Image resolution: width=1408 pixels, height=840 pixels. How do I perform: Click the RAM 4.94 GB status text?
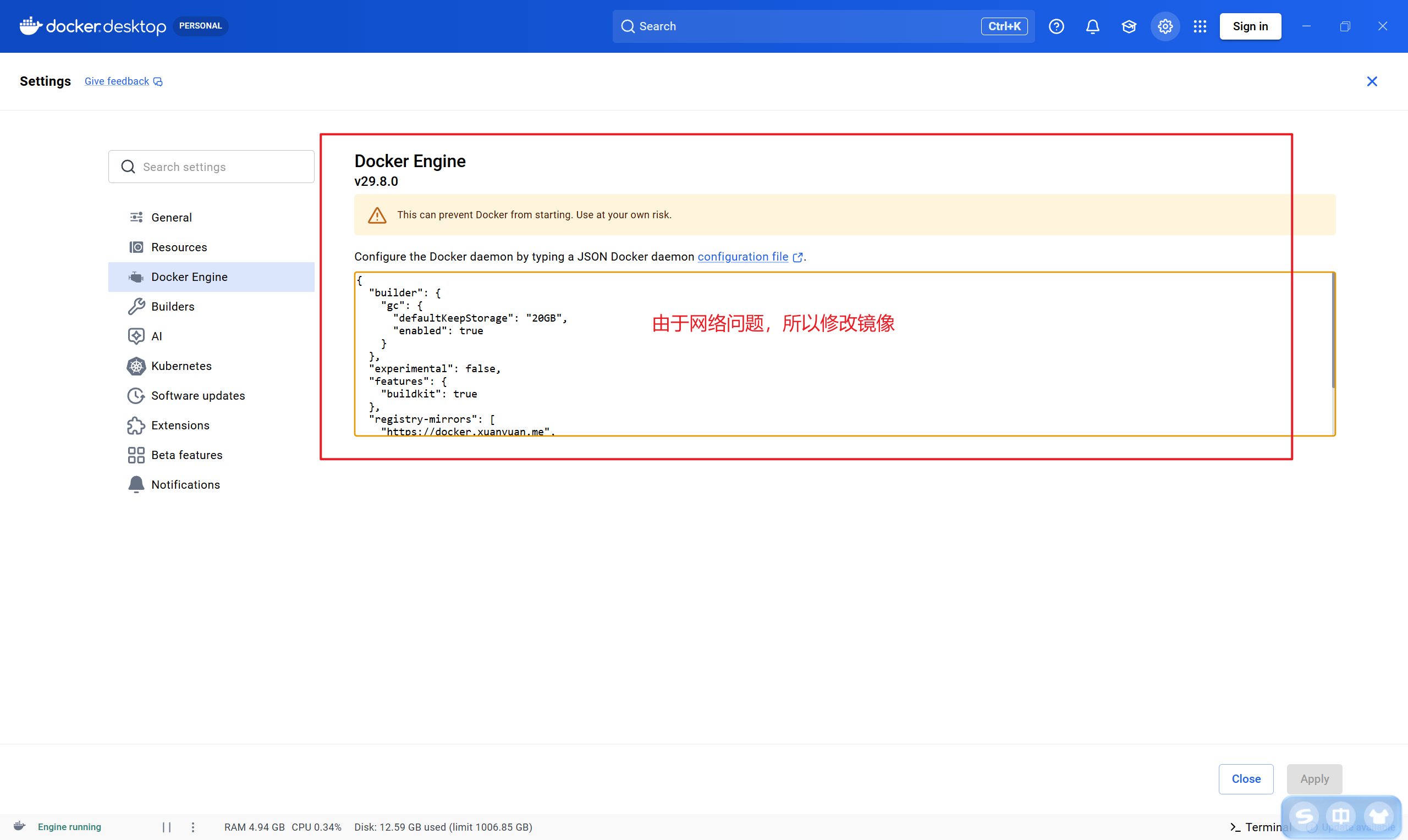pyautogui.click(x=254, y=827)
